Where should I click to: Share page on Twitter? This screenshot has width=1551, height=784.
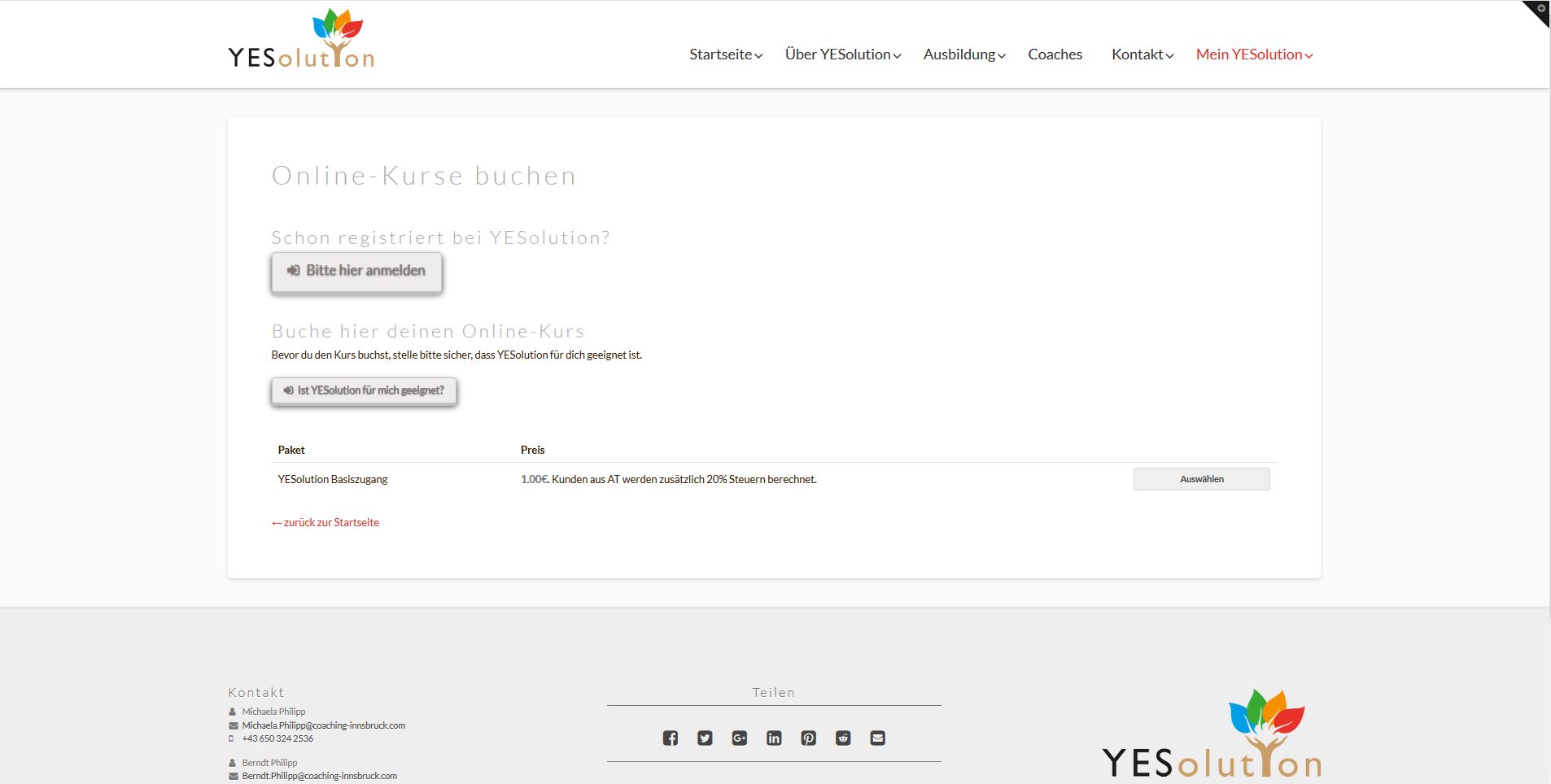[x=705, y=738]
